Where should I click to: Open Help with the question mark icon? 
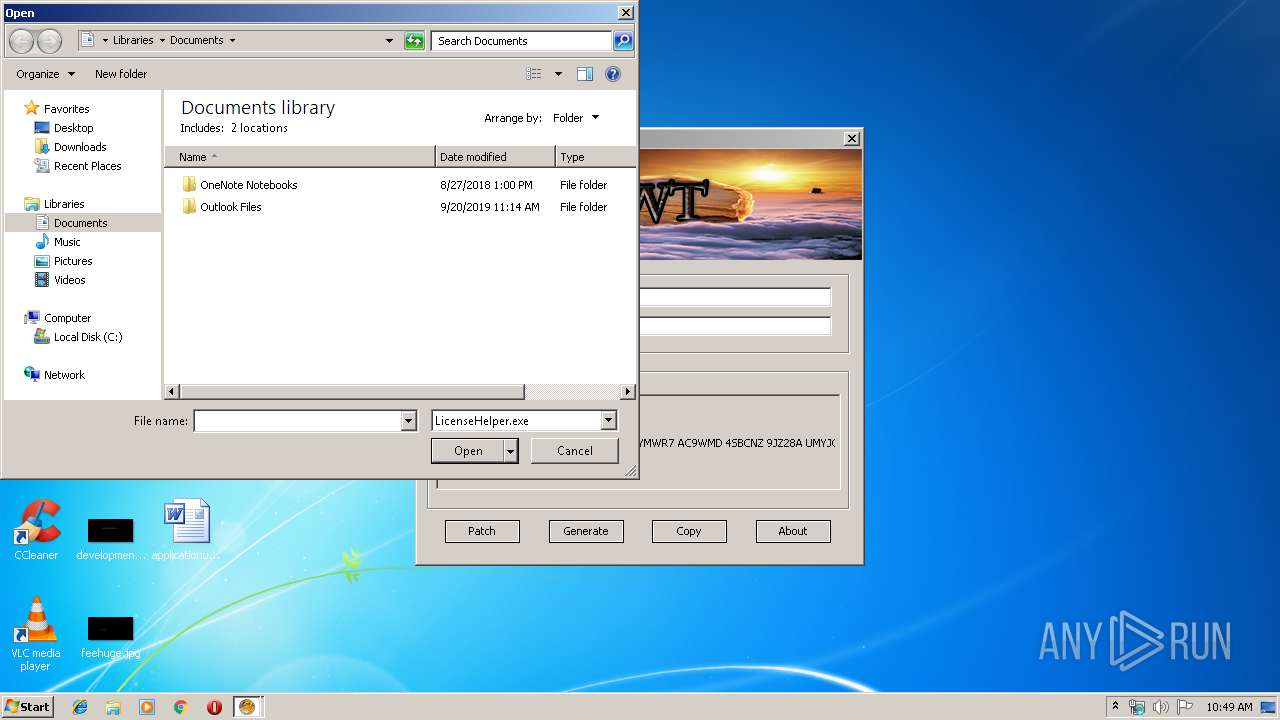pyautogui.click(x=613, y=74)
